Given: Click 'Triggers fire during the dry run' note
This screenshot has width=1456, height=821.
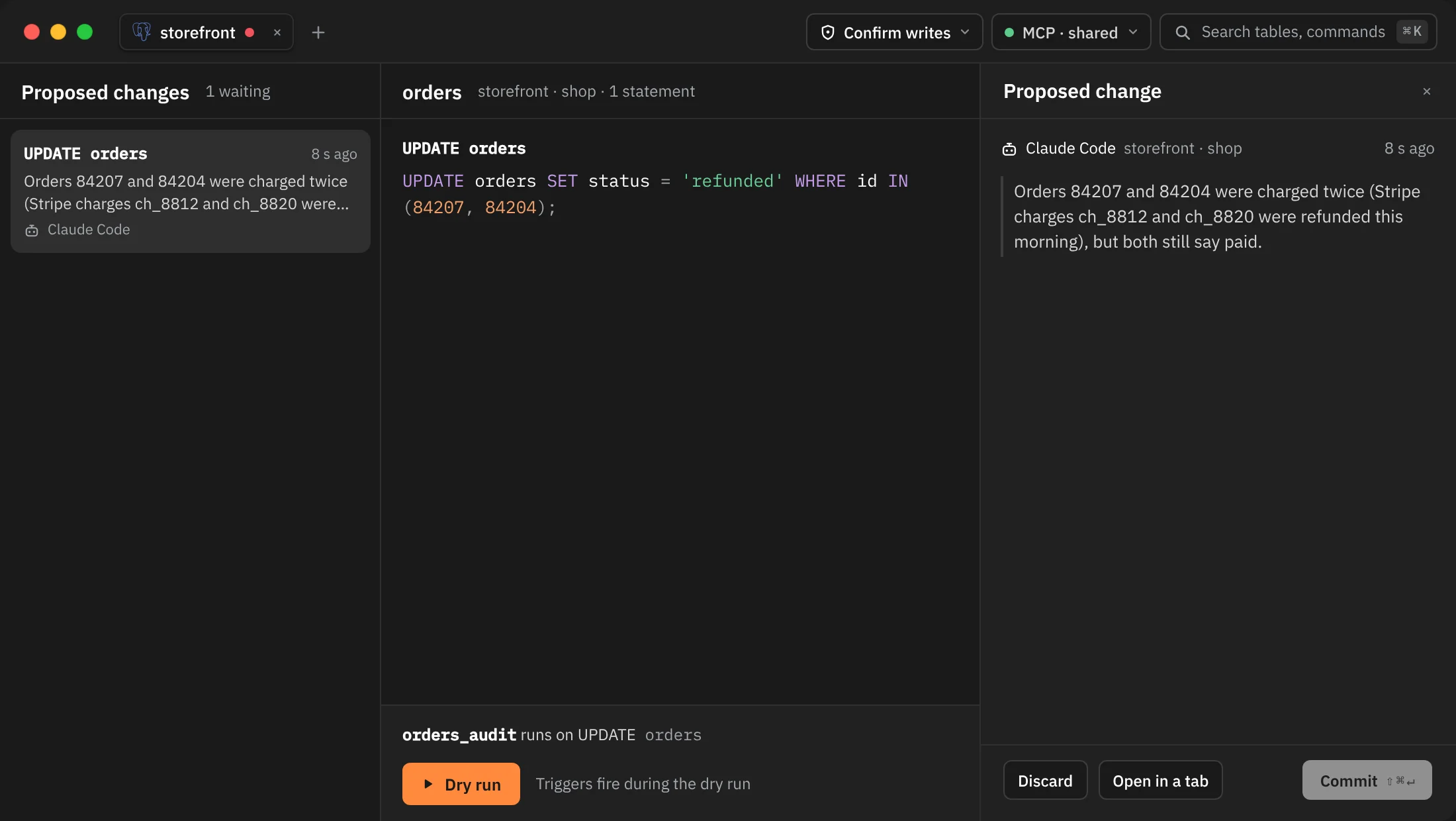Looking at the screenshot, I should click(x=643, y=784).
